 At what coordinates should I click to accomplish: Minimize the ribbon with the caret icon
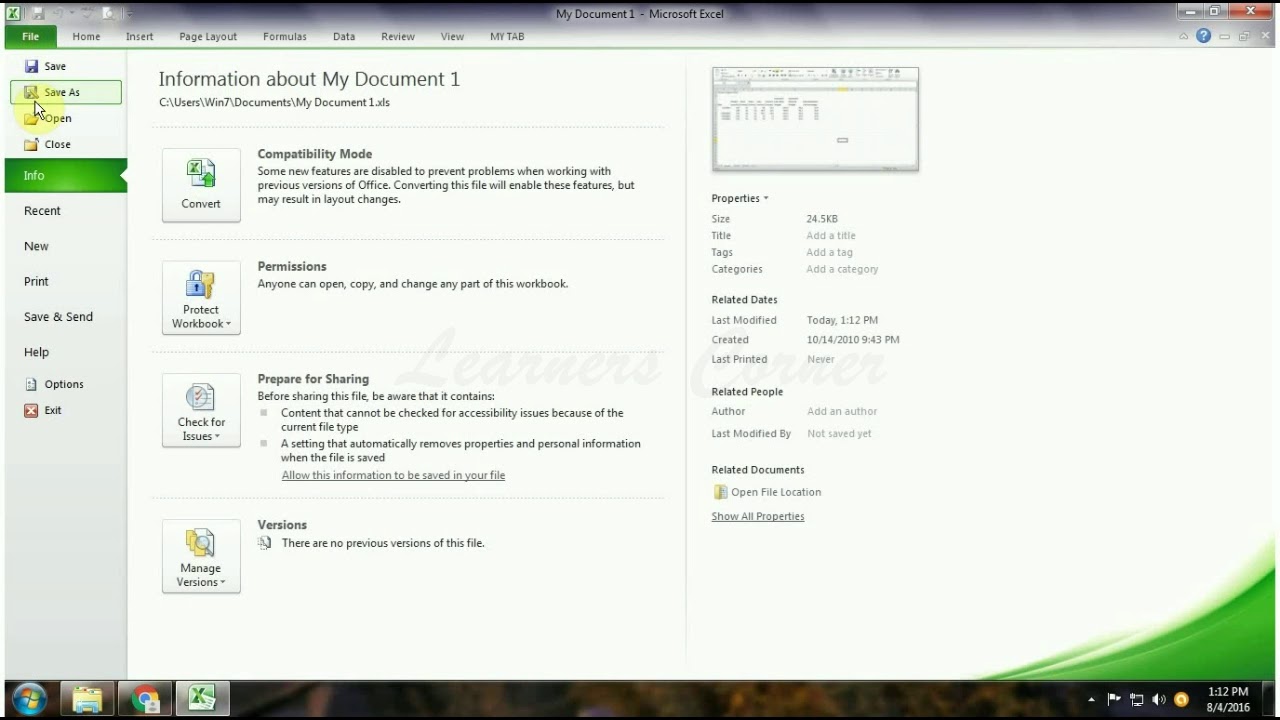[1183, 36]
